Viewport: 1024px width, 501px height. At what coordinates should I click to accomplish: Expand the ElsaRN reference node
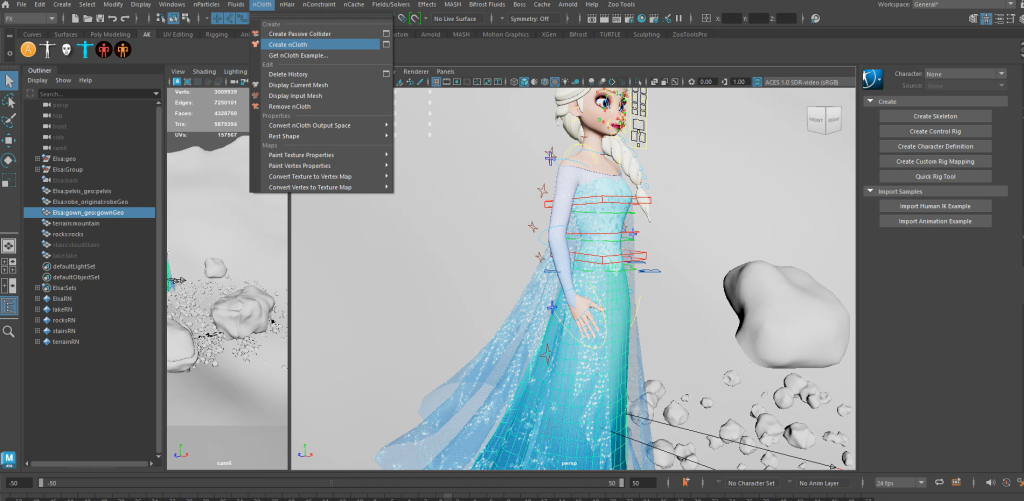pyautogui.click(x=38, y=299)
